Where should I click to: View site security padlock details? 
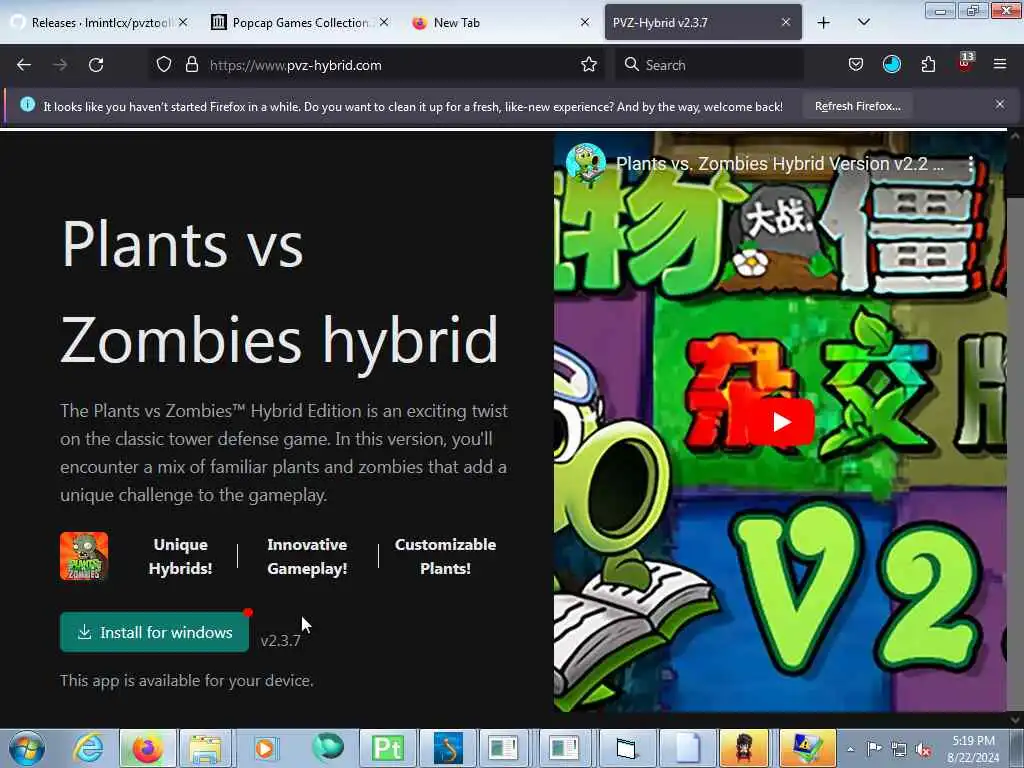[x=191, y=65]
